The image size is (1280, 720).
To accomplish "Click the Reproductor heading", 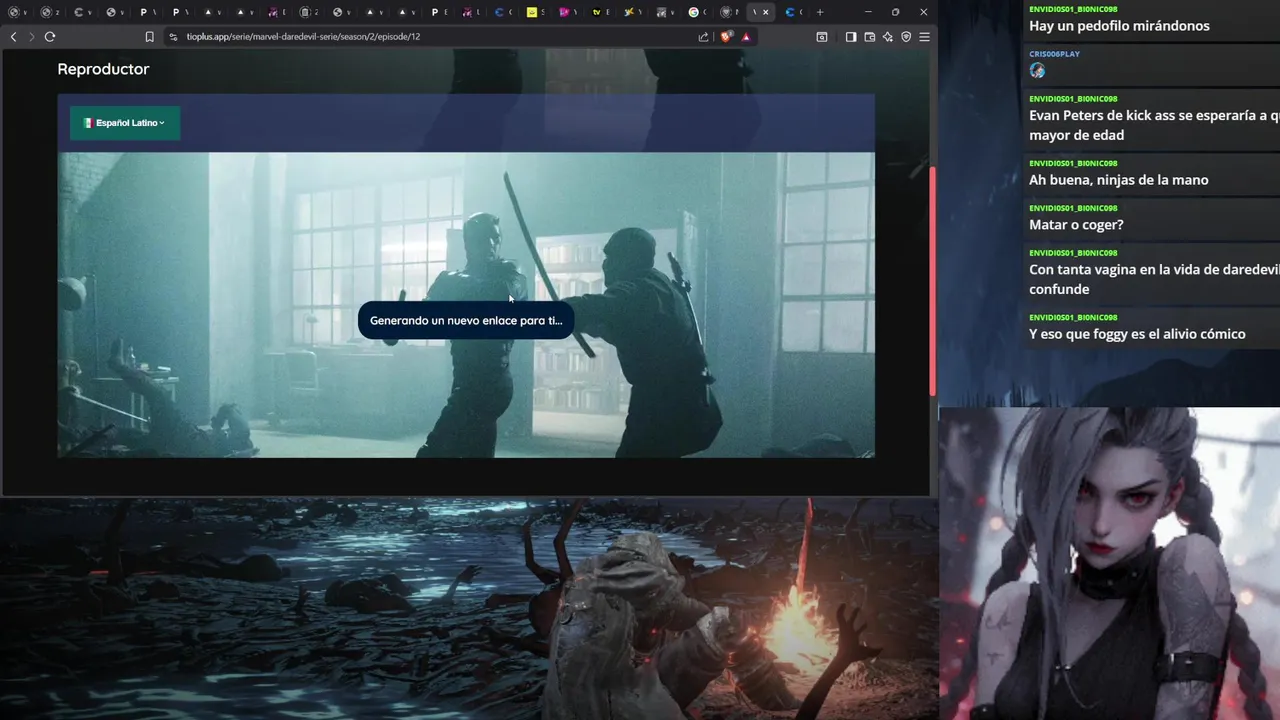I will (103, 69).
